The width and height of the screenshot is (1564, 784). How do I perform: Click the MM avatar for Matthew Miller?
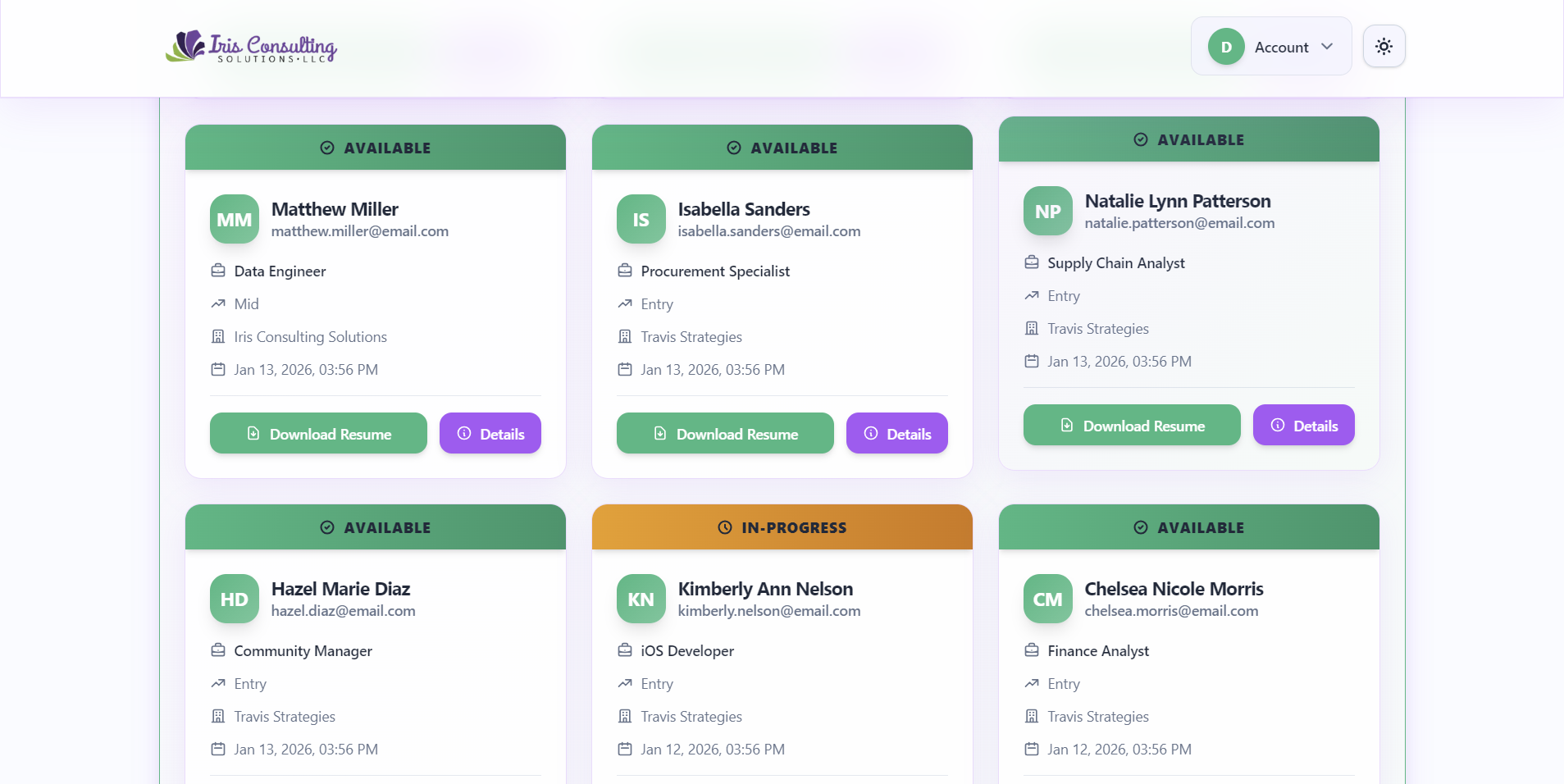(234, 219)
